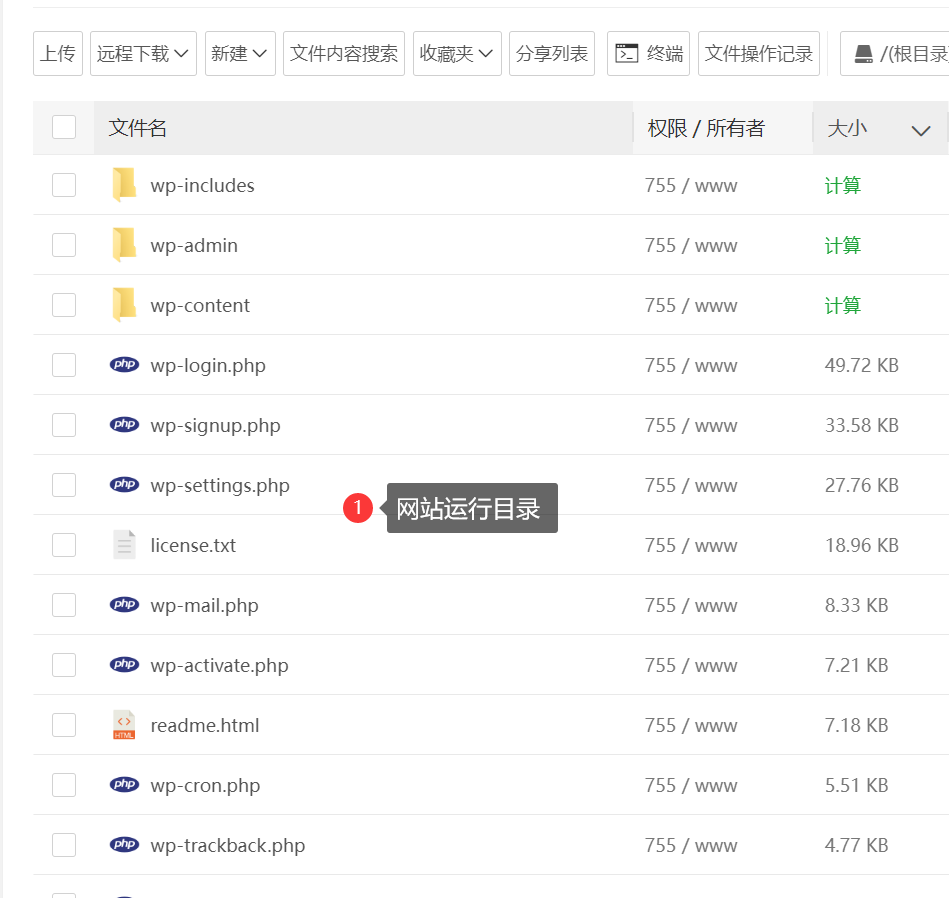Click the PHP icon beside wp-trackback.php

[124, 844]
